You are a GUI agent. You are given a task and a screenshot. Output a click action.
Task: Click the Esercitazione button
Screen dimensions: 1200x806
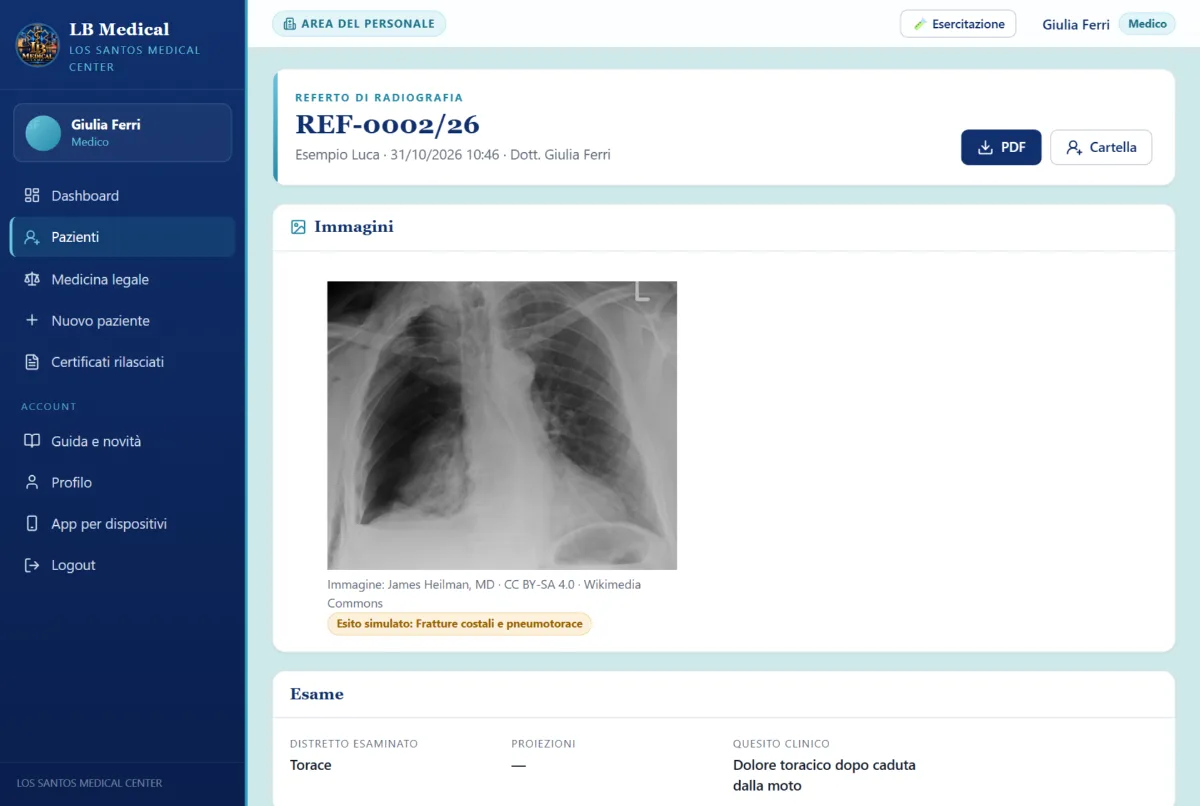coord(958,24)
